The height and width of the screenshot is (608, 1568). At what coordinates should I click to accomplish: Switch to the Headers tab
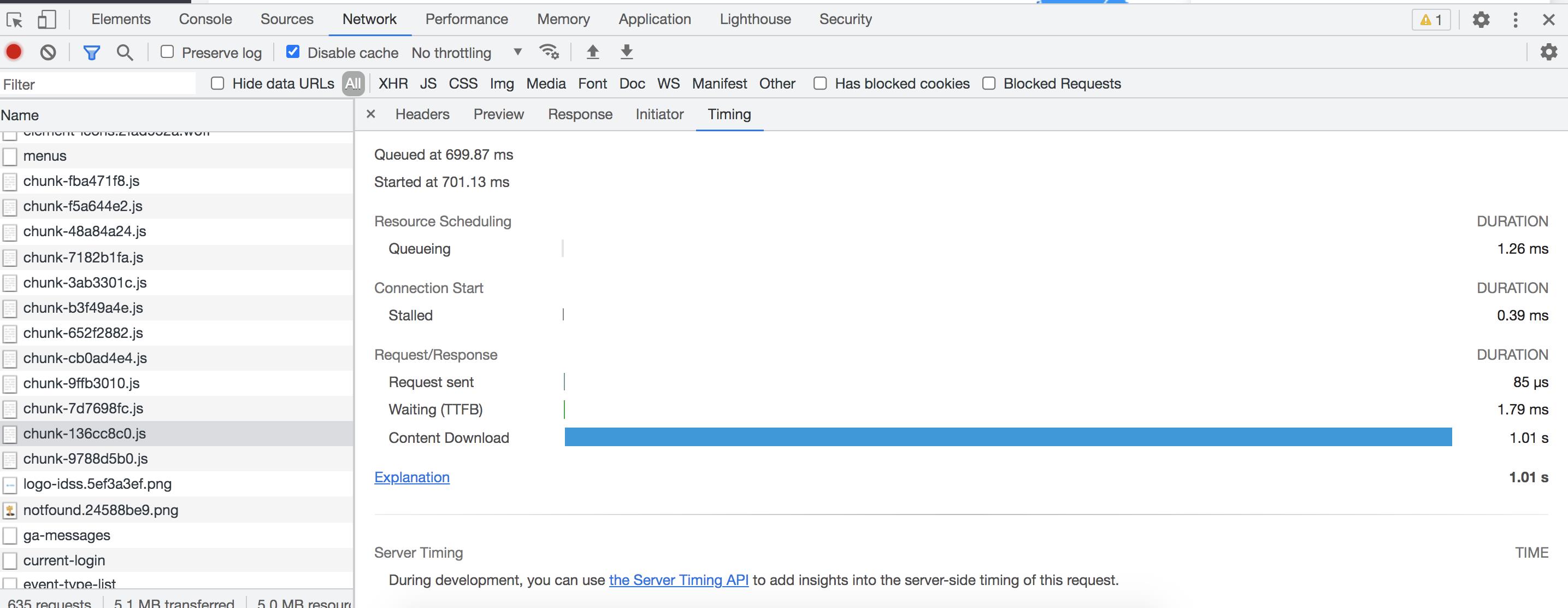422,114
